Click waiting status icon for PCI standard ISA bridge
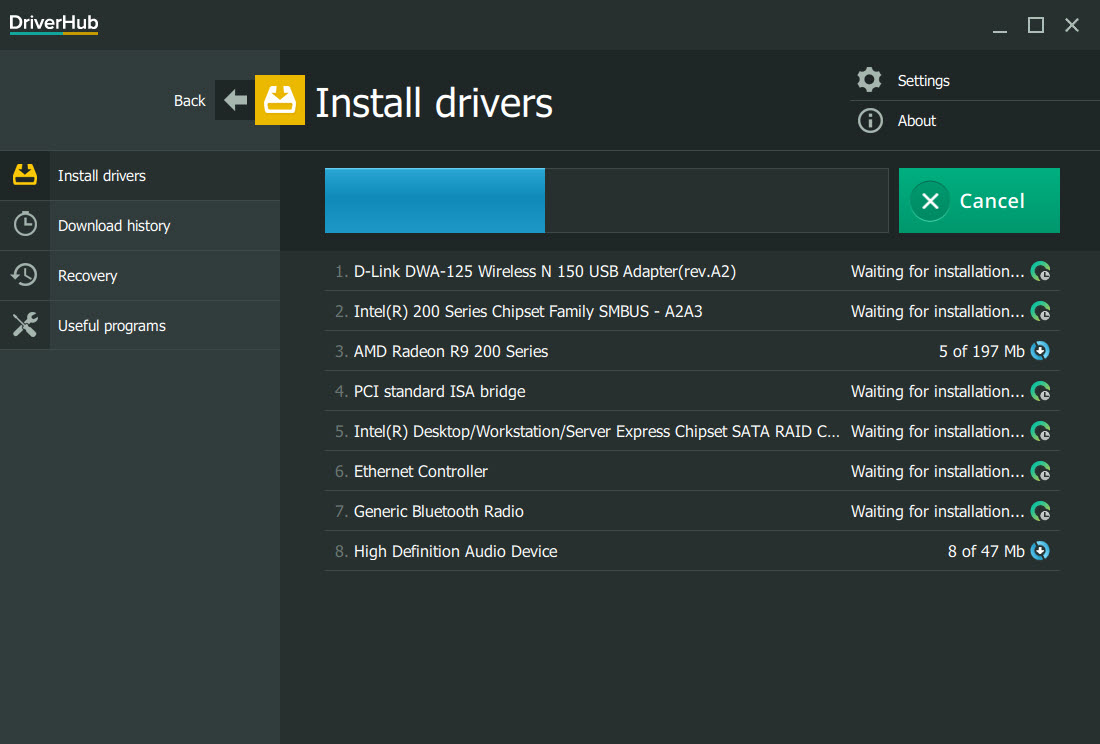This screenshot has width=1100, height=744. tap(1040, 391)
